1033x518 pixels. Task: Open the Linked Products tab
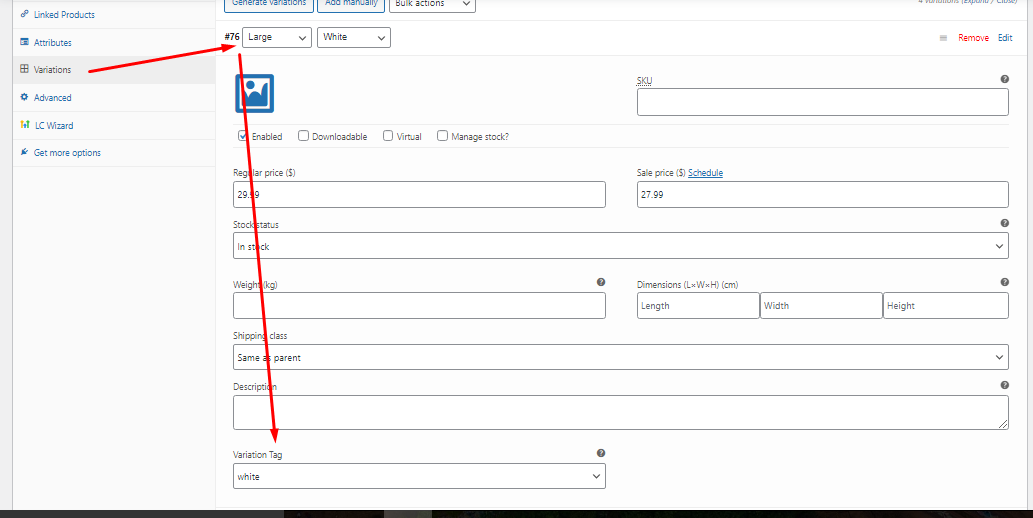[x=64, y=15]
